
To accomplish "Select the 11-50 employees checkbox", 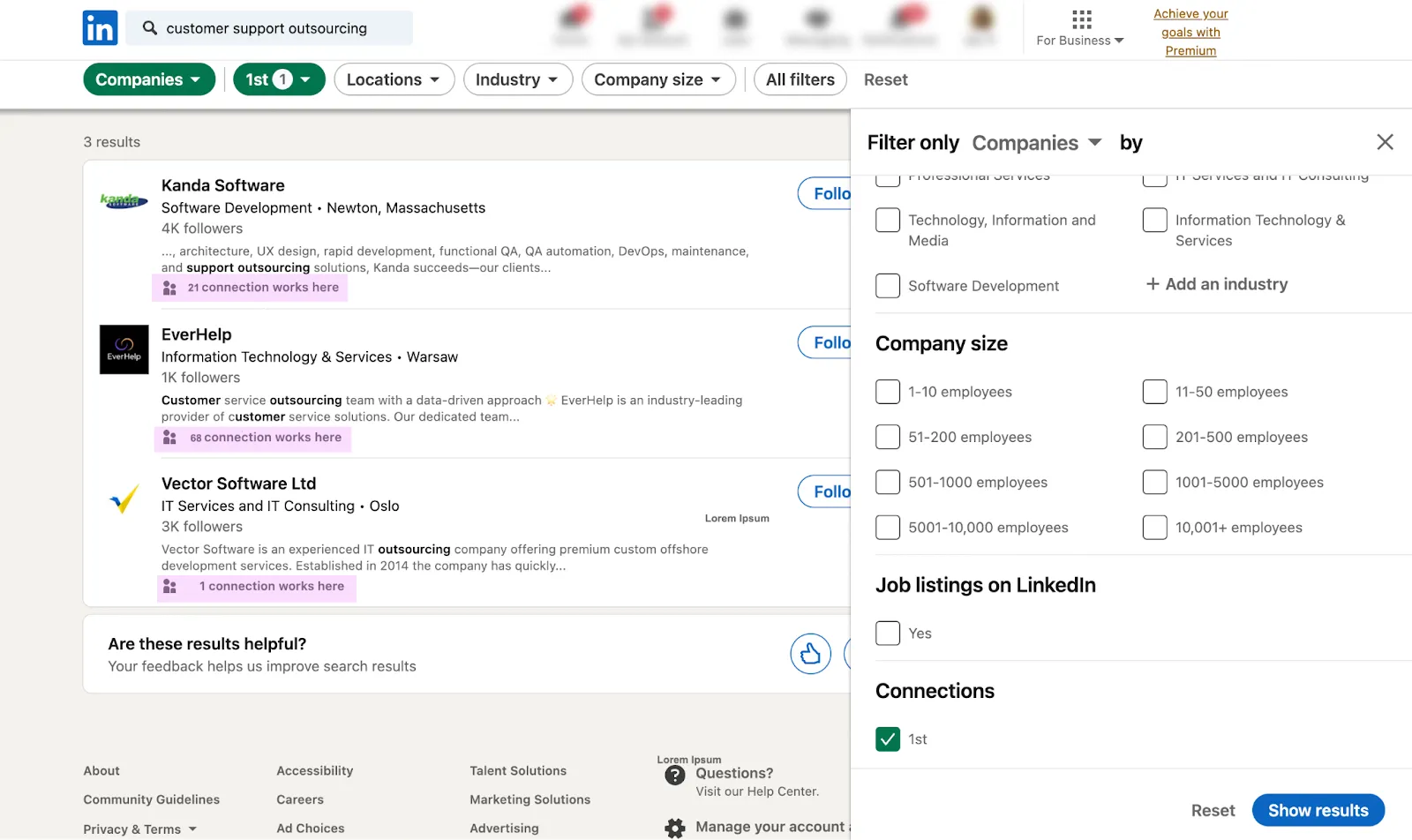I will click(1154, 392).
